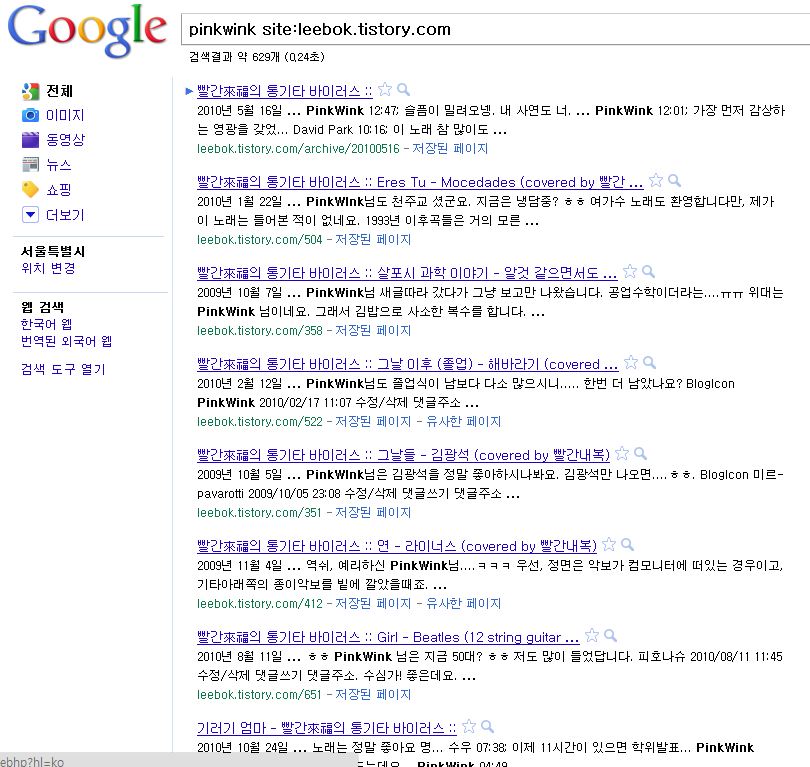Open search tools via 검색 도구 열기
The height and width of the screenshot is (767, 810).
click(63, 369)
